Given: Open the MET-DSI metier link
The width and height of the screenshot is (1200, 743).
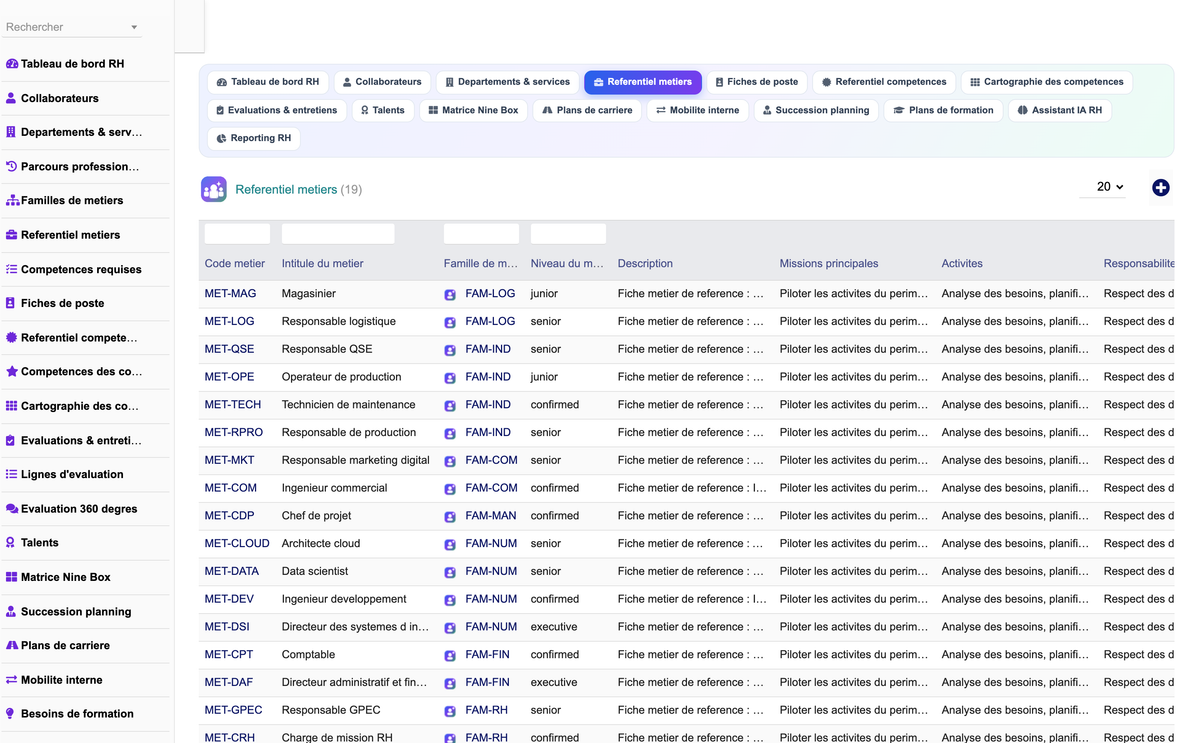Looking at the screenshot, I should coord(227,627).
